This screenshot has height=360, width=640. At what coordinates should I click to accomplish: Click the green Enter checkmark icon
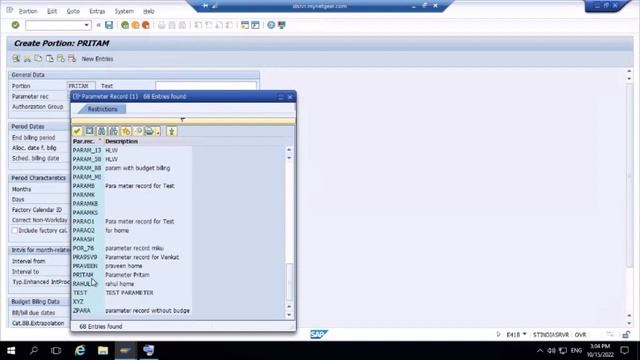click(x=16, y=25)
